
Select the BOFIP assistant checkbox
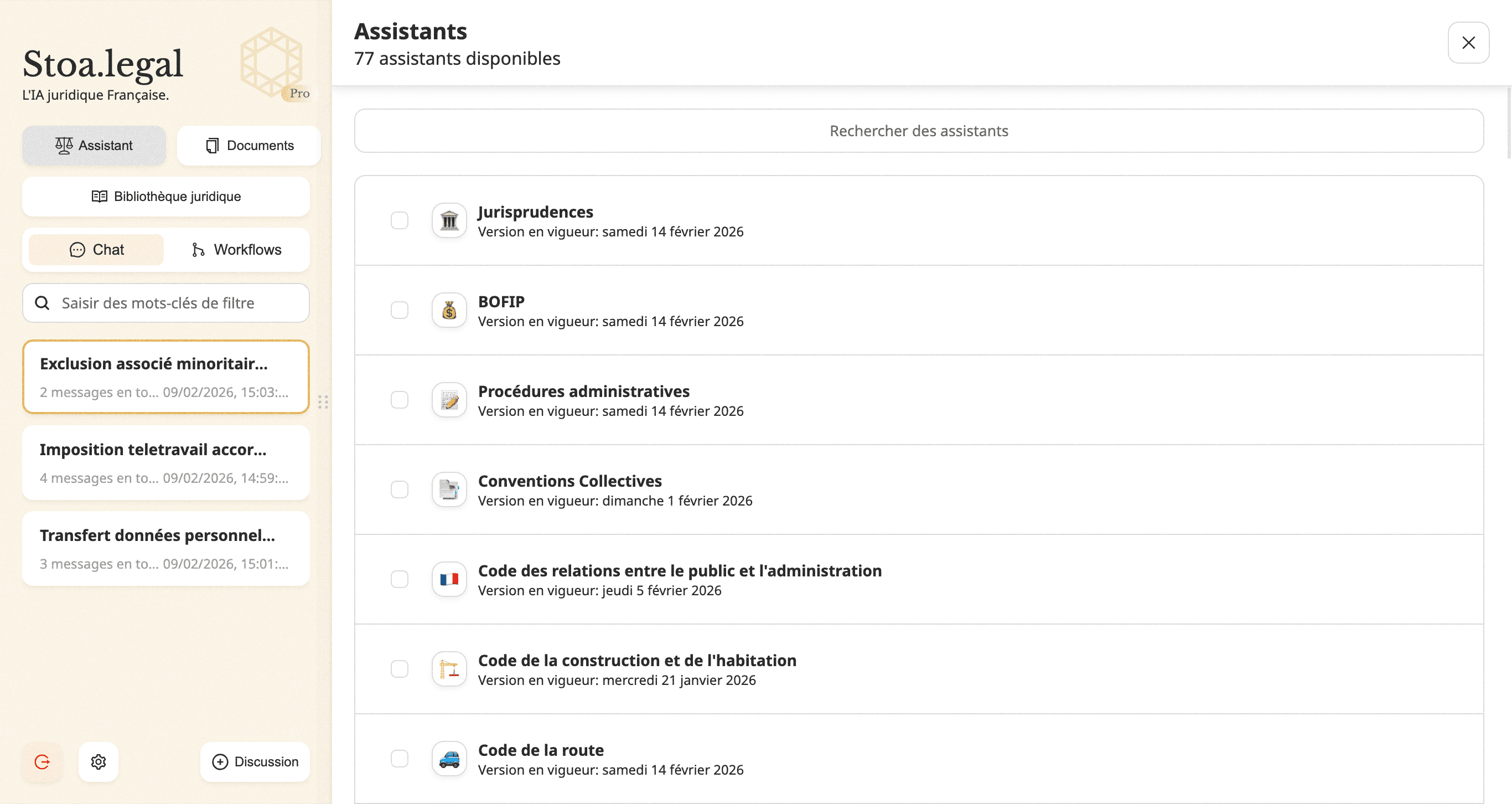tap(400, 310)
